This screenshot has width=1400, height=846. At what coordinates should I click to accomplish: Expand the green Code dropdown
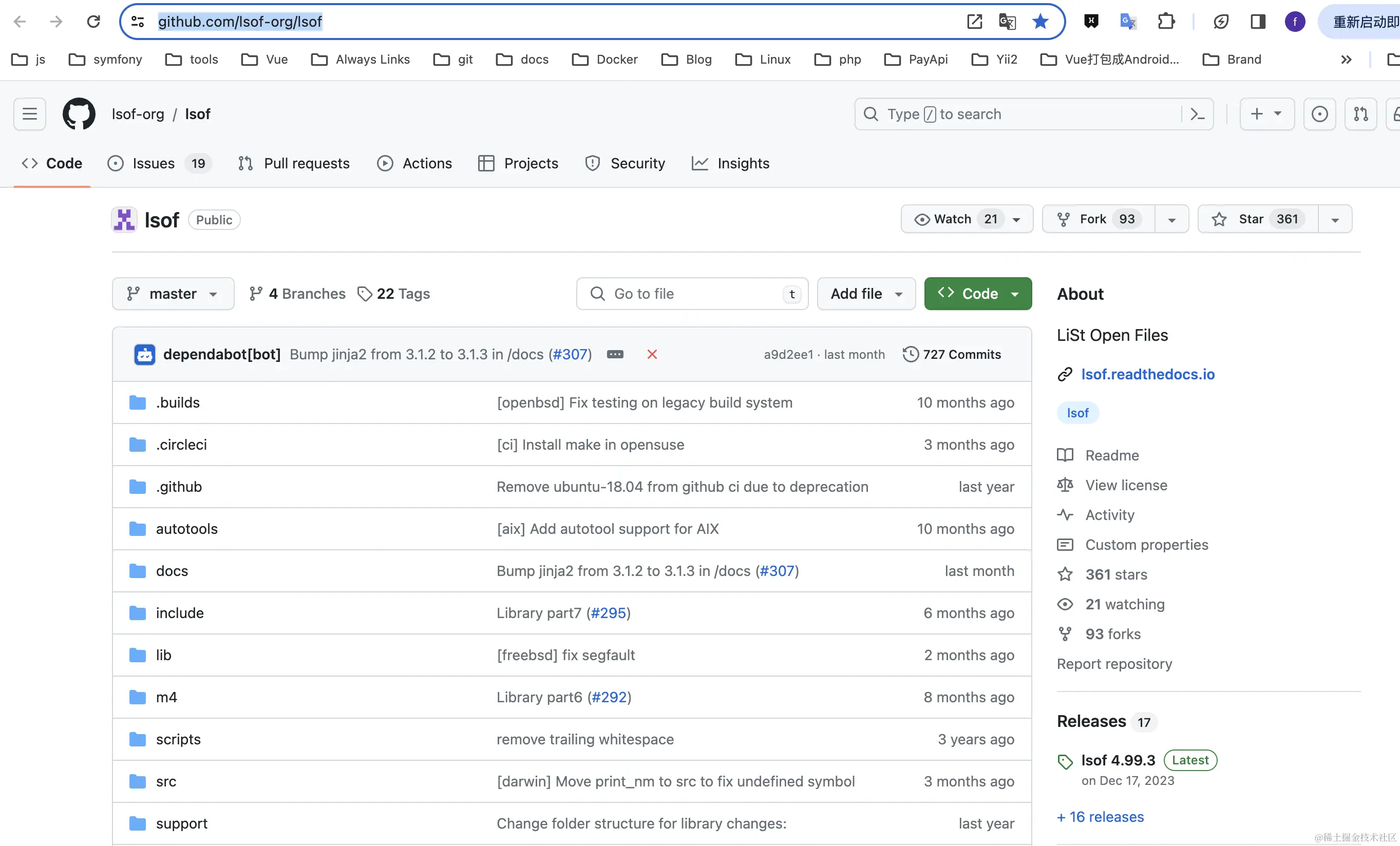(978, 294)
